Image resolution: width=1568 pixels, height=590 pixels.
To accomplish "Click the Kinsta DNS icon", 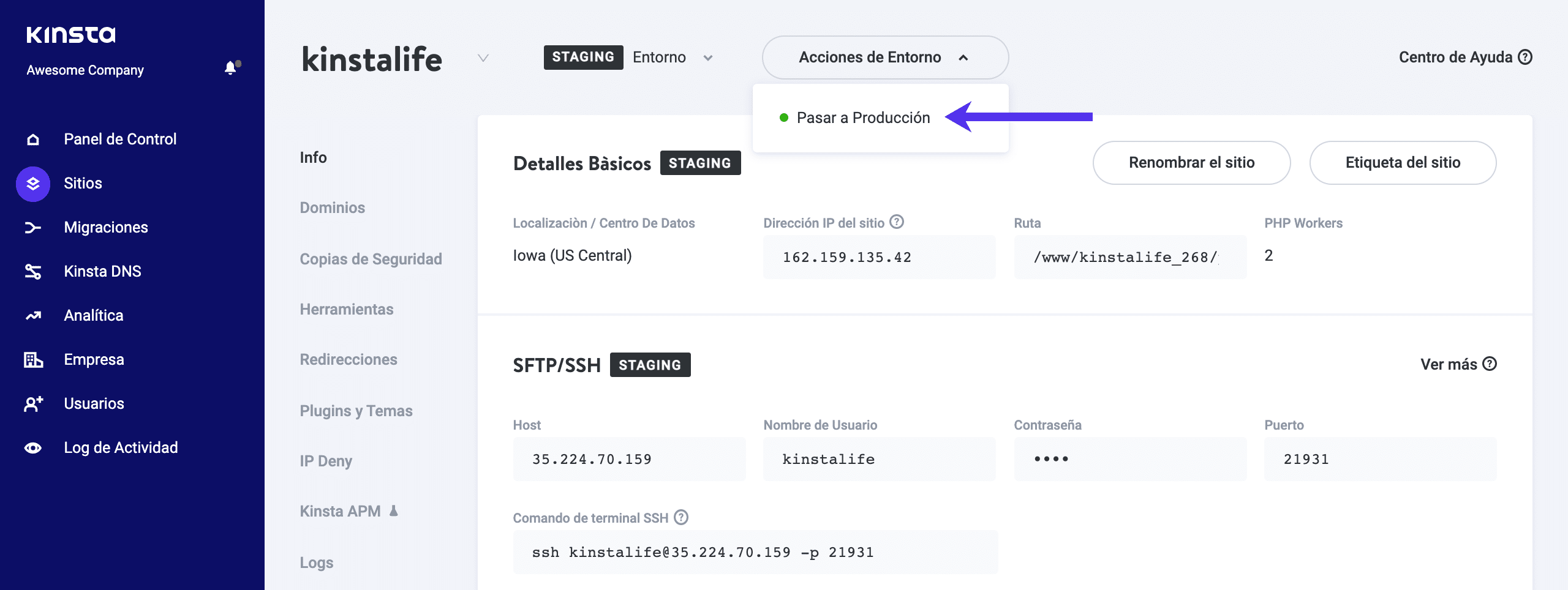I will click(33, 272).
